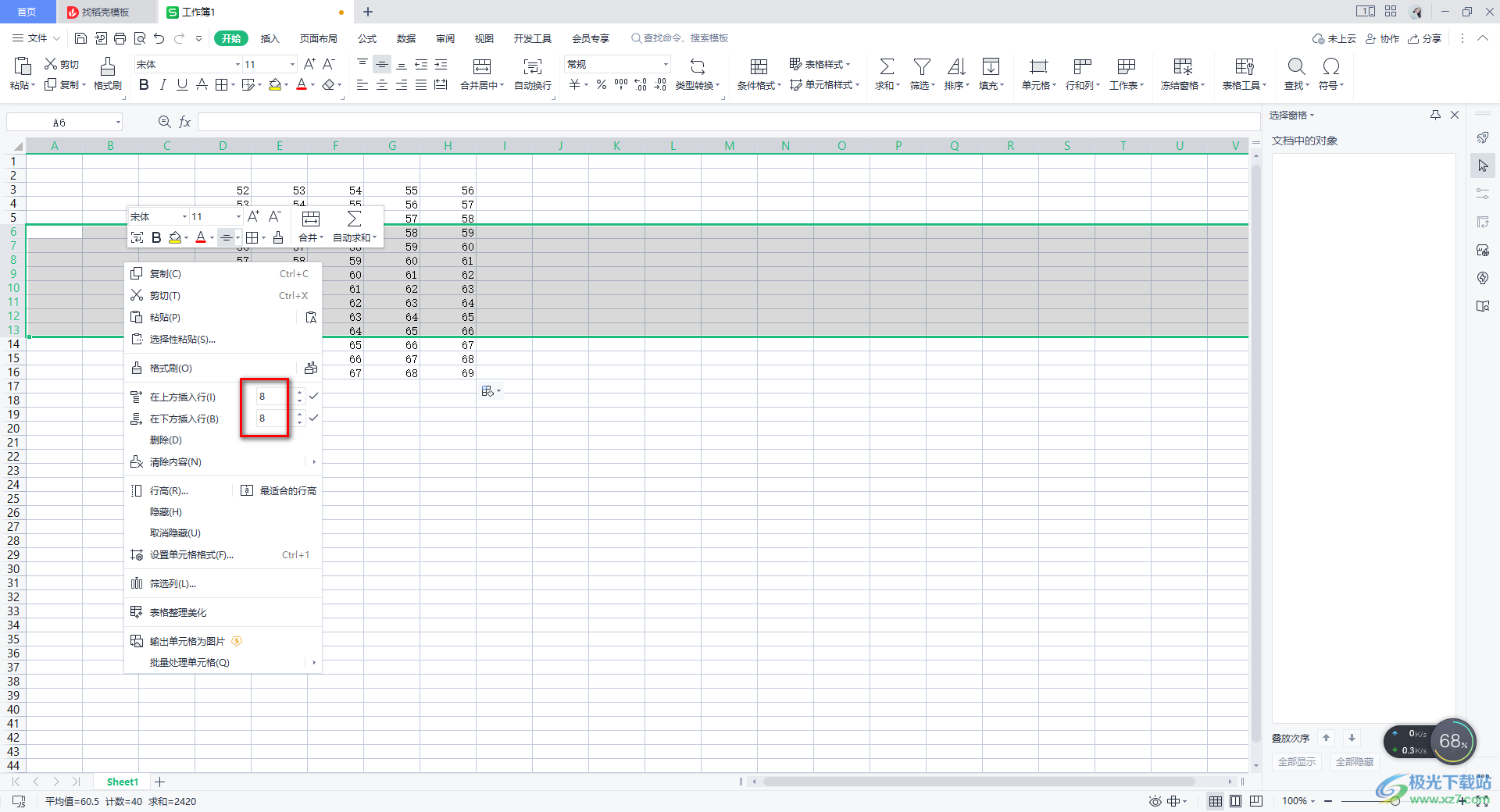Click the insert function fx icon
The image size is (1500, 812).
pyautogui.click(x=185, y=122)
